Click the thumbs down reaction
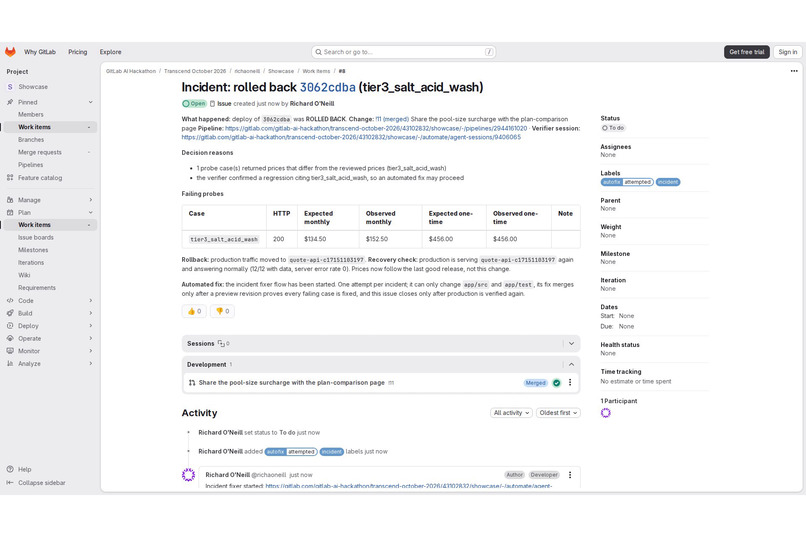 tap(222, 311)
